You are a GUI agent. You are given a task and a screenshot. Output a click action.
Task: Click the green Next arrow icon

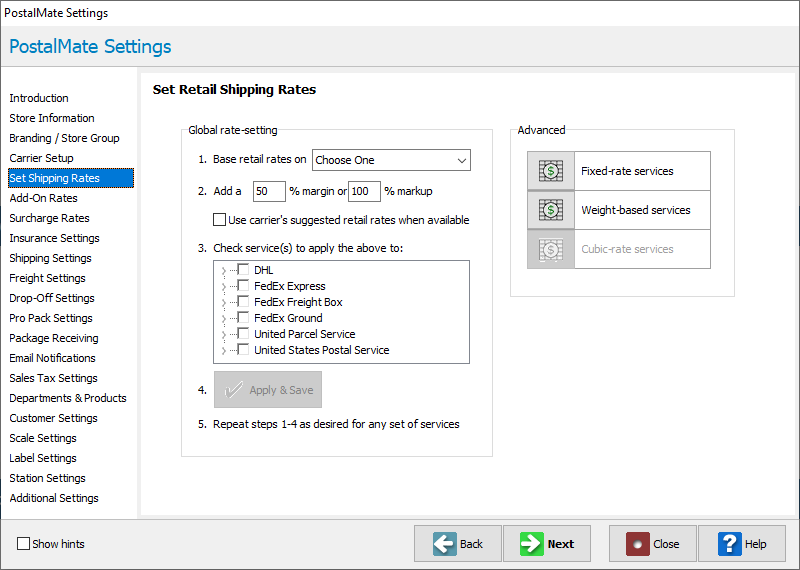point(532,543)
